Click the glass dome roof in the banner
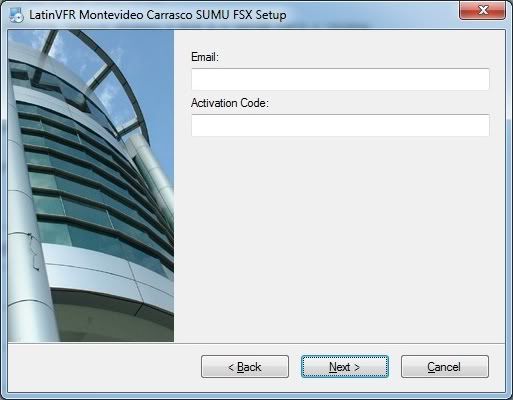 [97, 77]
